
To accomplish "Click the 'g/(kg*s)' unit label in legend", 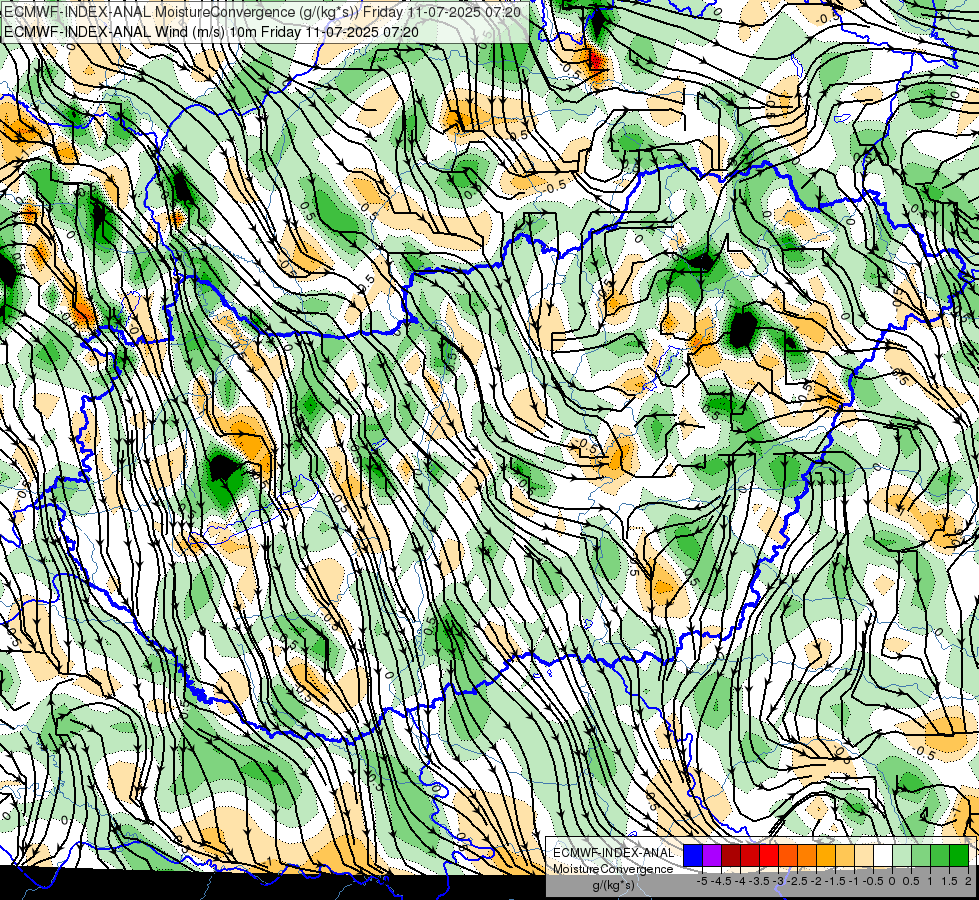I will [x=614, y=886].
